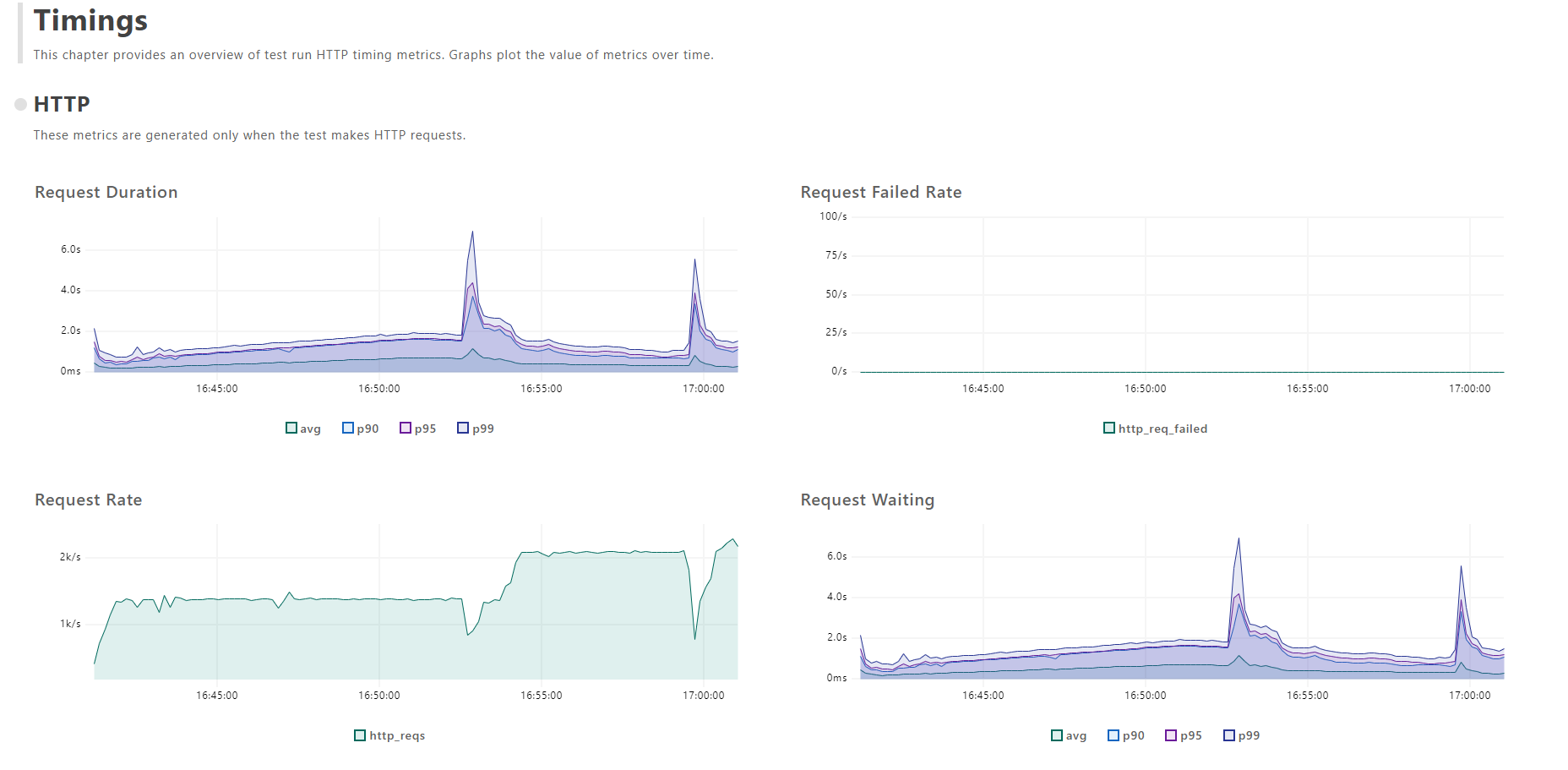Toggle p95 series in Request Duration legend
Viewport: 1568px width, 770px height.
[417, 429]
